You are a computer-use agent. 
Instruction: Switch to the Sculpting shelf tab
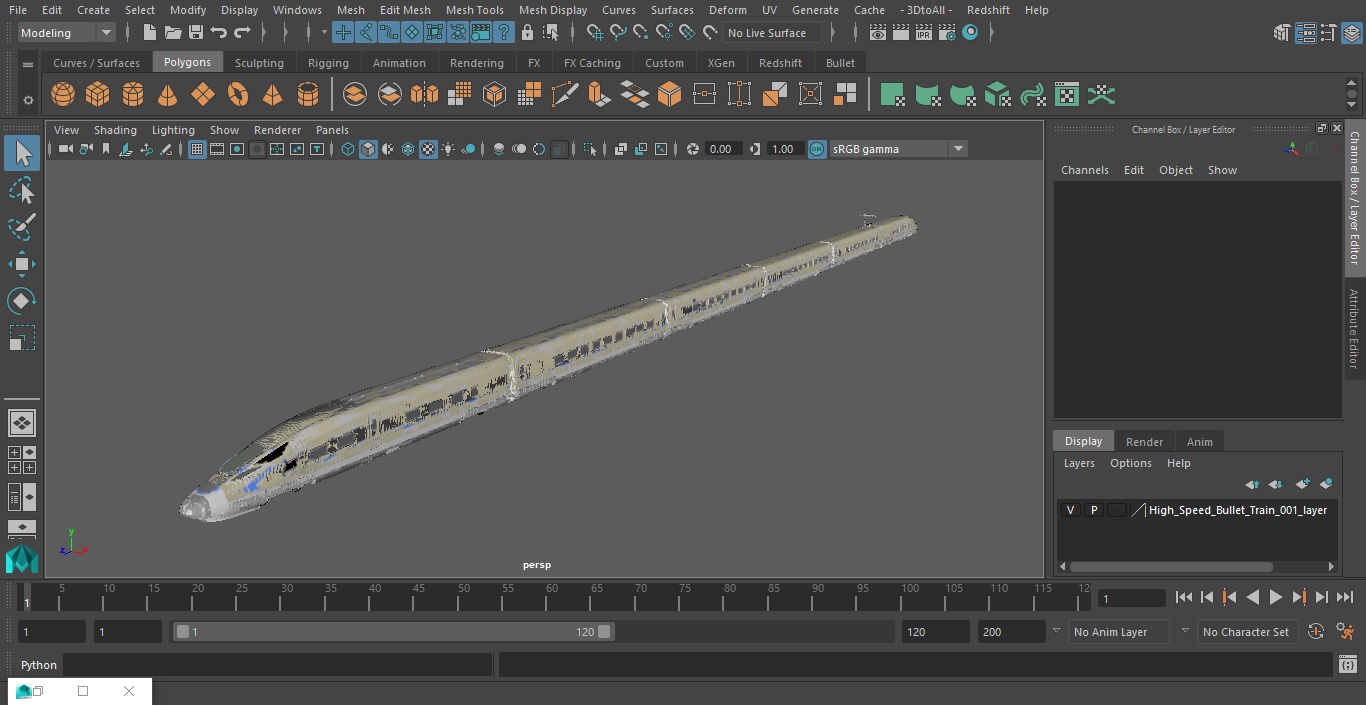(x=259, y=63)
